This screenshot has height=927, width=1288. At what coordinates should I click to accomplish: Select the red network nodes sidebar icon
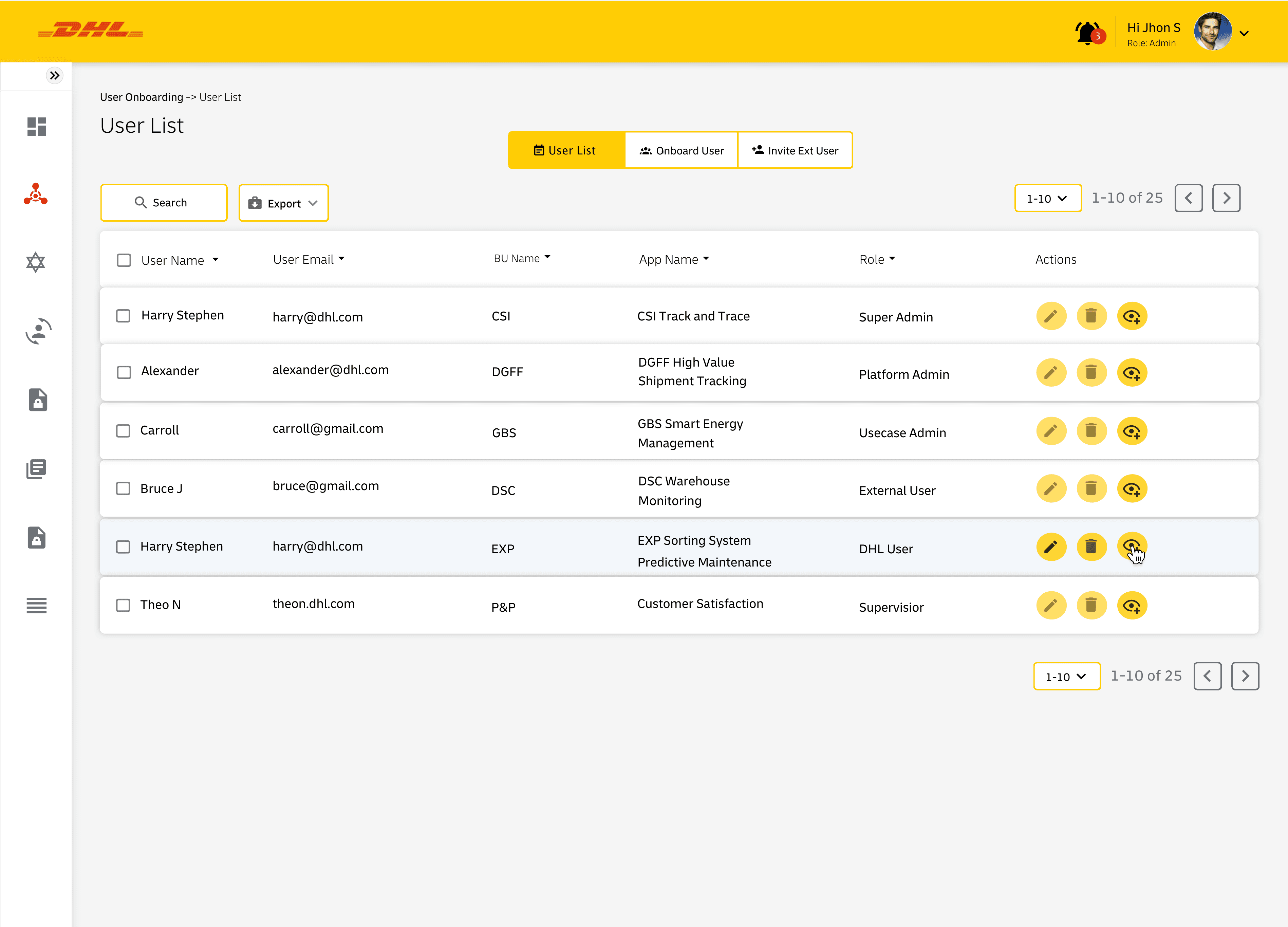point(36,194)
